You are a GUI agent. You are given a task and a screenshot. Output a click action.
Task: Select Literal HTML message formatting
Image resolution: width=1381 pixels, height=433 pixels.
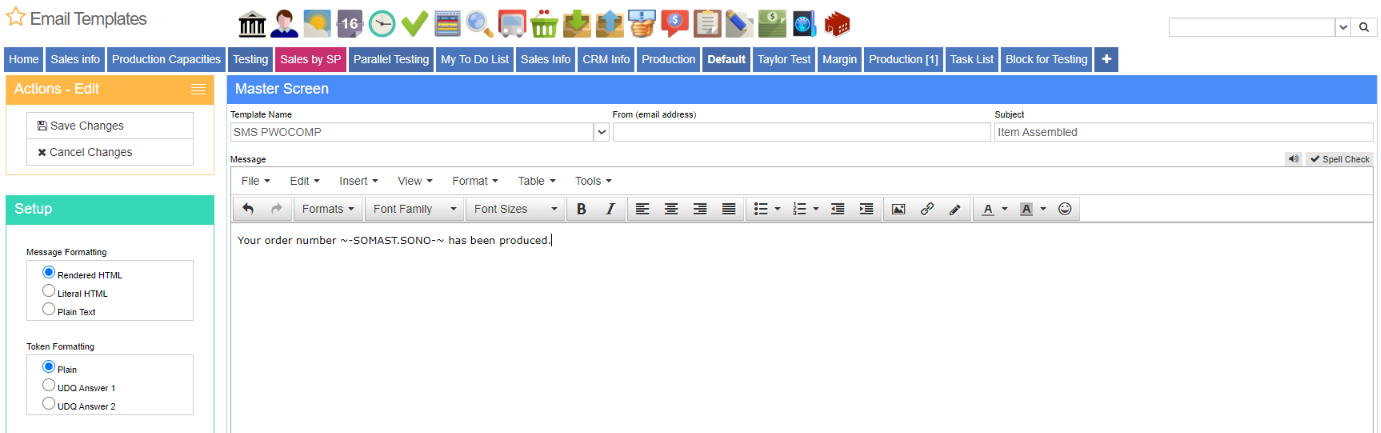[48, 291]
